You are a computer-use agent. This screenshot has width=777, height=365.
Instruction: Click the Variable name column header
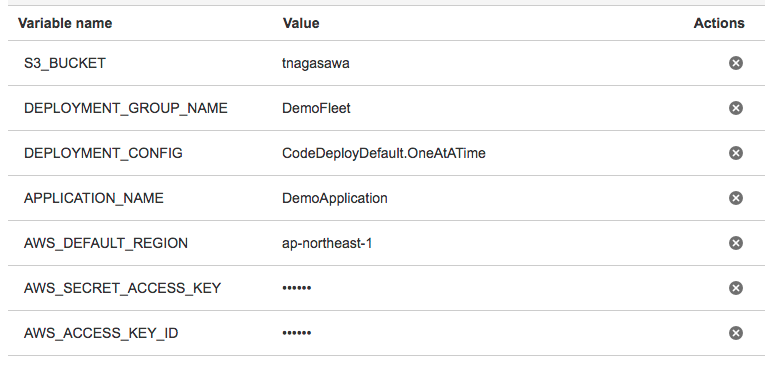pyautogui.click(x=65, y=23)
